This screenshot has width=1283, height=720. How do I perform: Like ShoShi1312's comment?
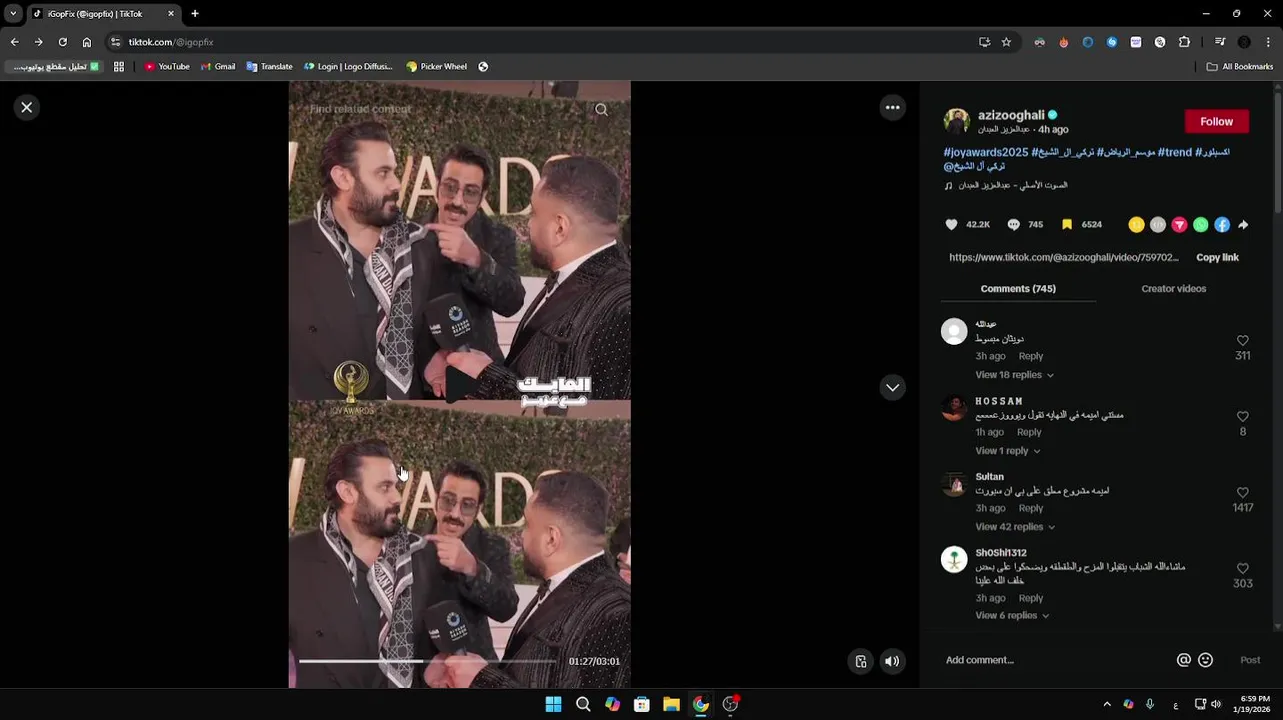point(1243,568)
